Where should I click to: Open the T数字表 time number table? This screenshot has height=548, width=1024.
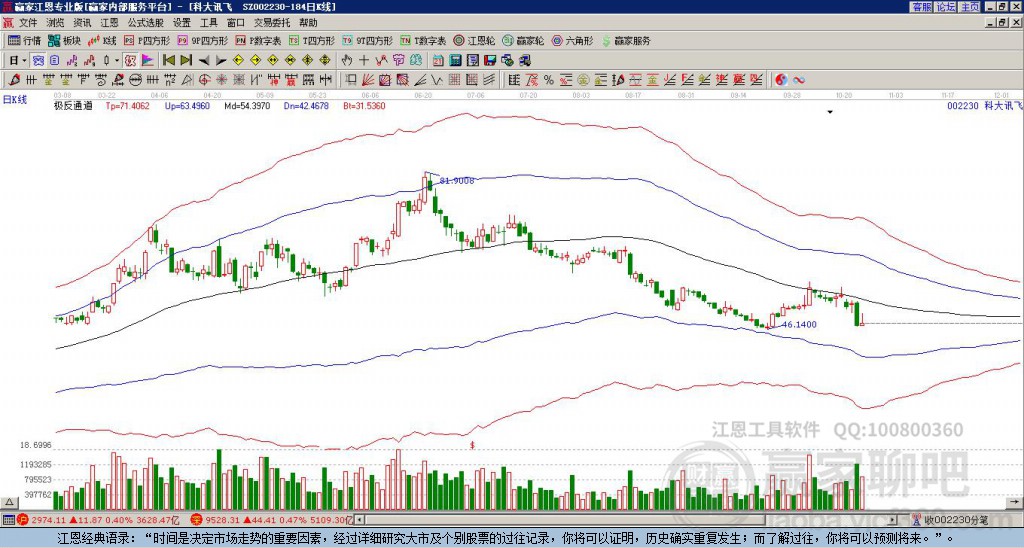(423, 40)
